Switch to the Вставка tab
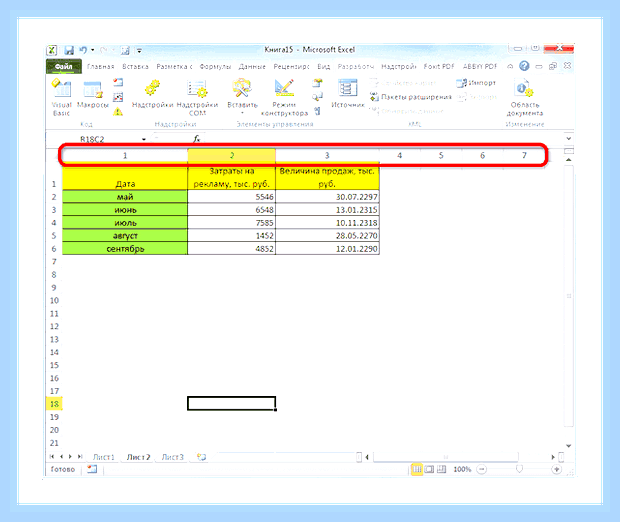Image resolution: width=620 pixels, height=522 pixels. (x=135, y=66)
